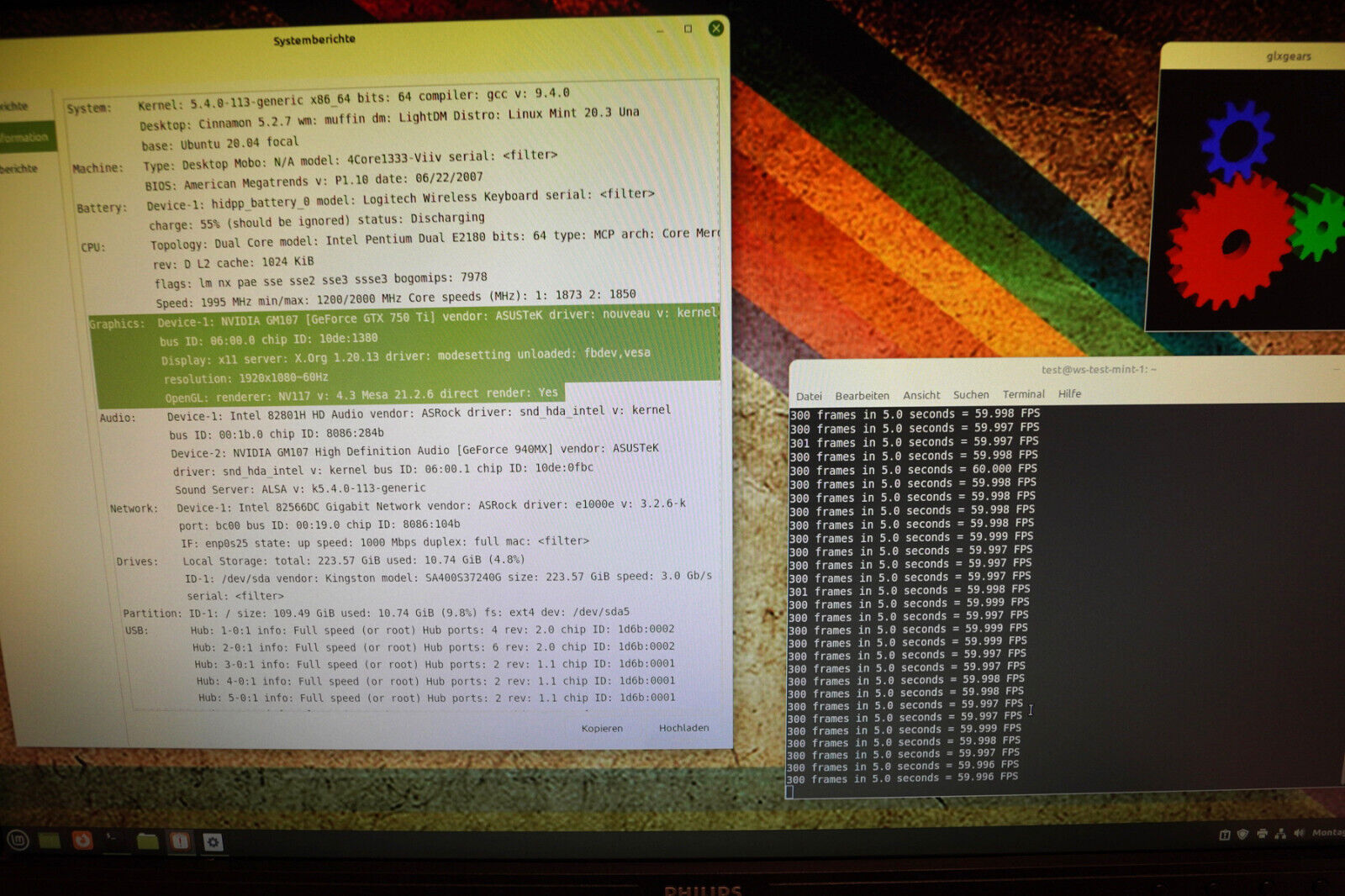The height and width of the screenshot is (896, 1345).
Task: Open the update manager shield tray icon
Action: click(1242, 835)
